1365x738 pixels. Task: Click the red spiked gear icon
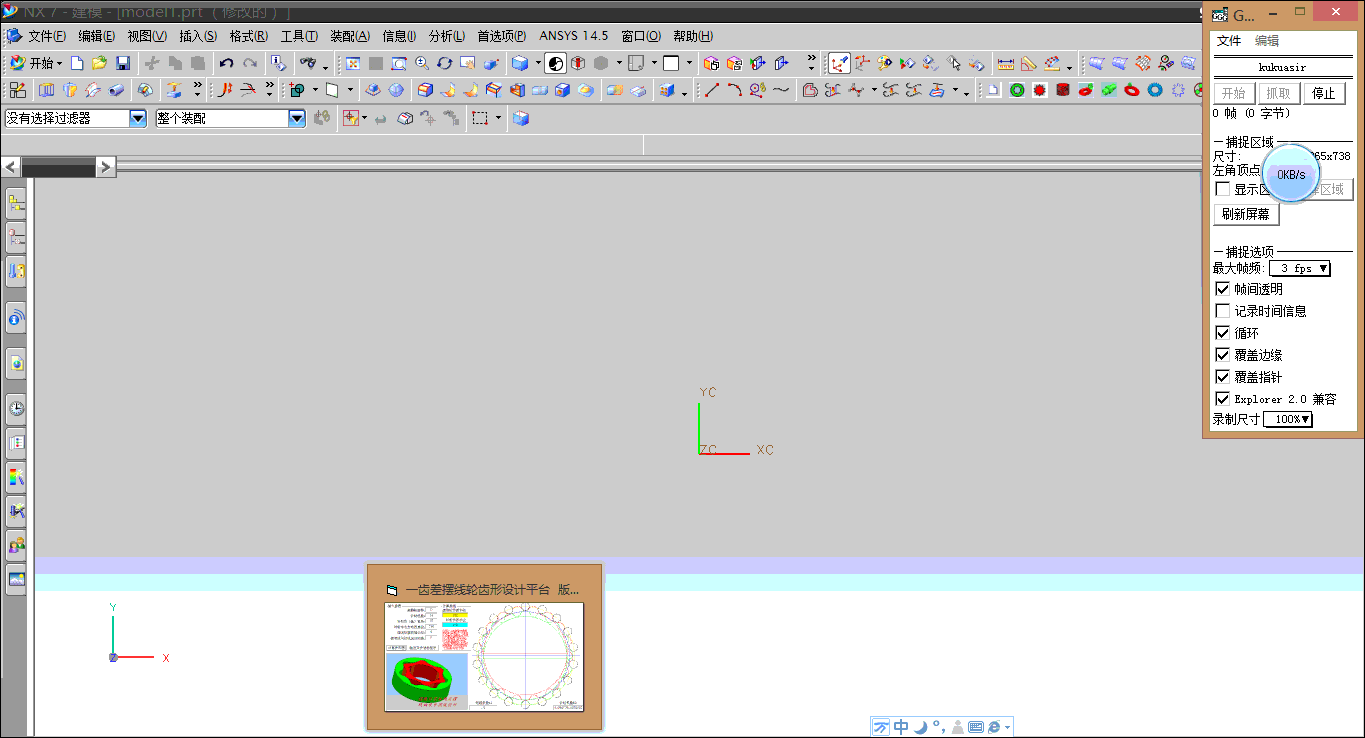[x=1040, y=90]
